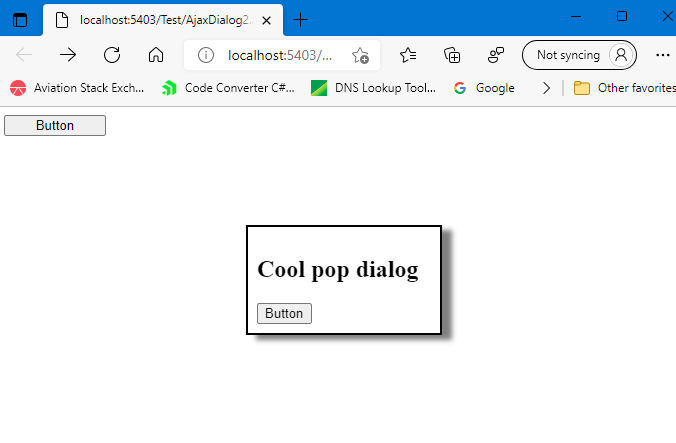Open the home page icon
Screen dimensions: 676x443
(x=156, y=55)
